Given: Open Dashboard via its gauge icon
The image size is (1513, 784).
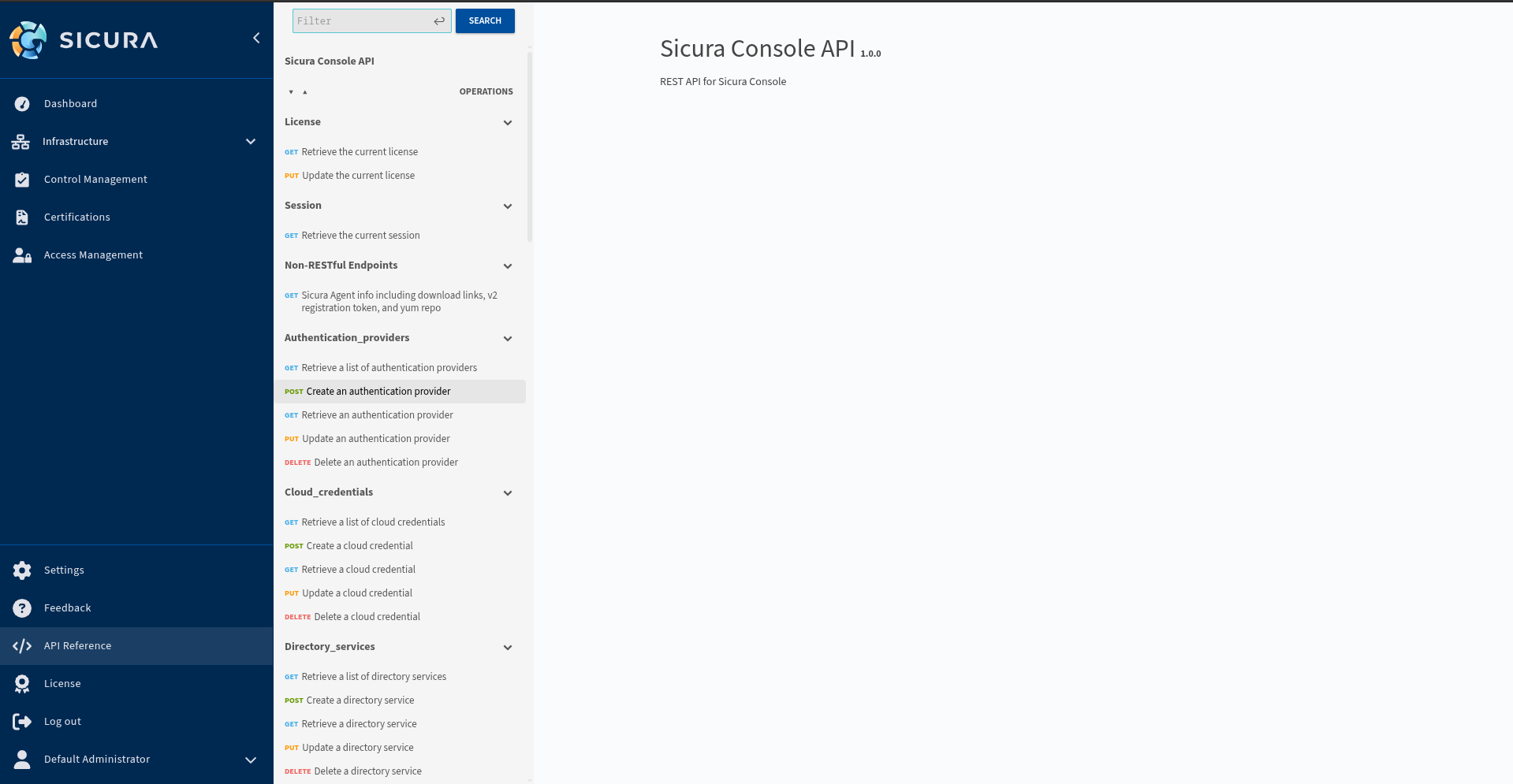Looking at the screenshot, I should (22, 104).
